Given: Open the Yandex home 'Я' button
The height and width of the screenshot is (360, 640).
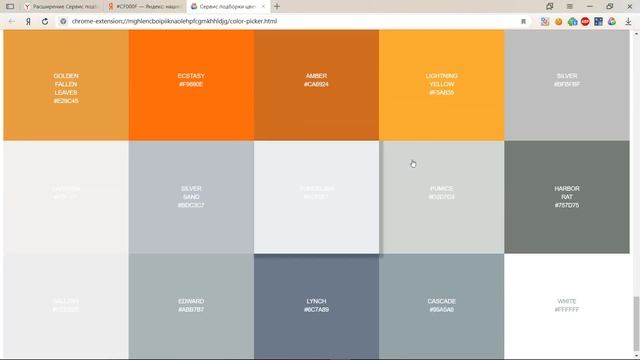Looking at the screenshot, I should click(28, 21).
